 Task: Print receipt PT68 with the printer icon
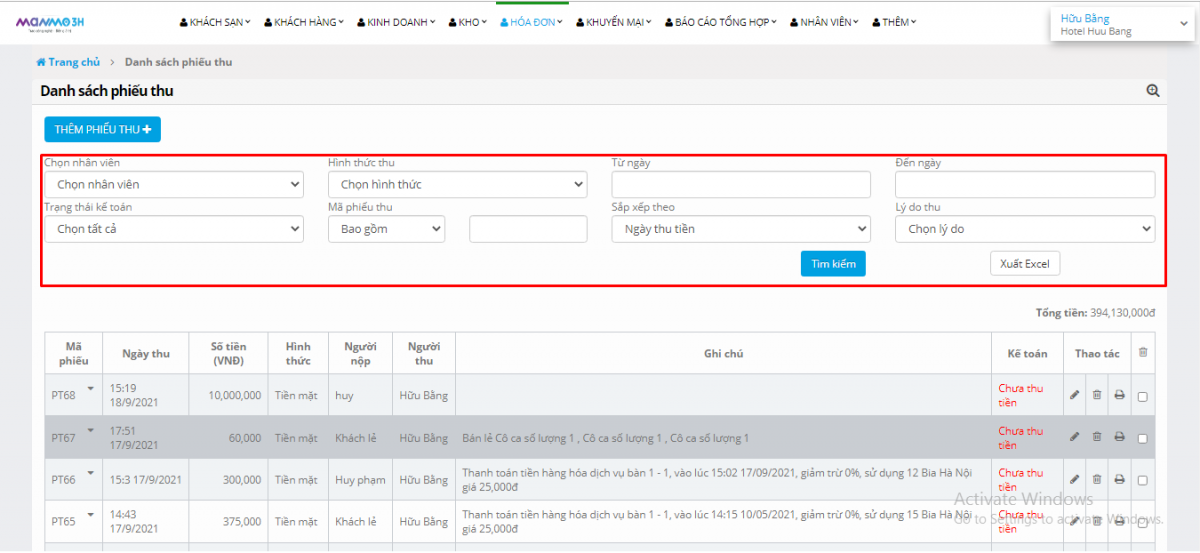point(1119,395)
